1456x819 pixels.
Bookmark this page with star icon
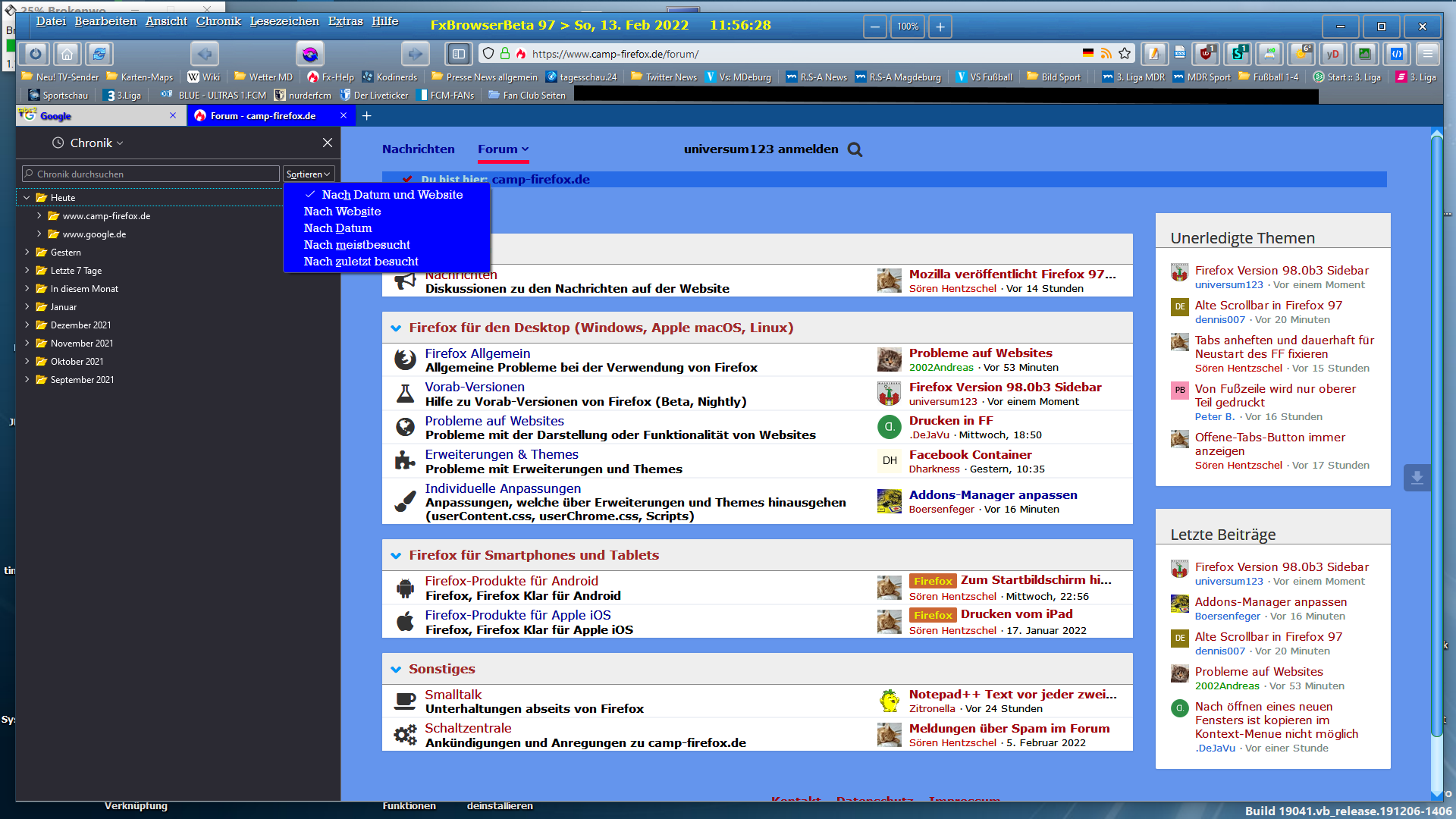1125,54
